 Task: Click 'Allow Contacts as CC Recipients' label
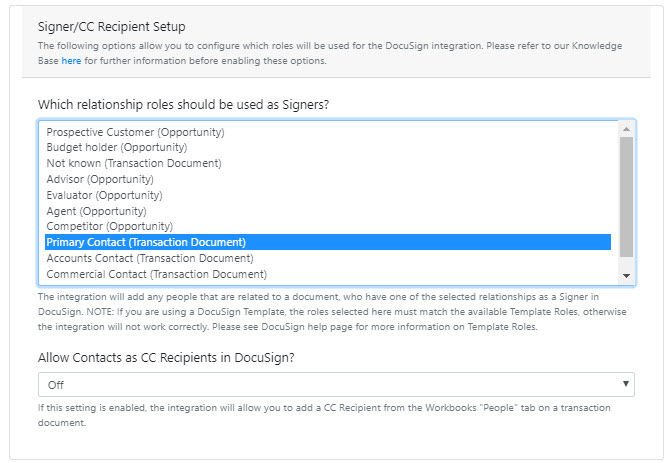click(166, 358)
